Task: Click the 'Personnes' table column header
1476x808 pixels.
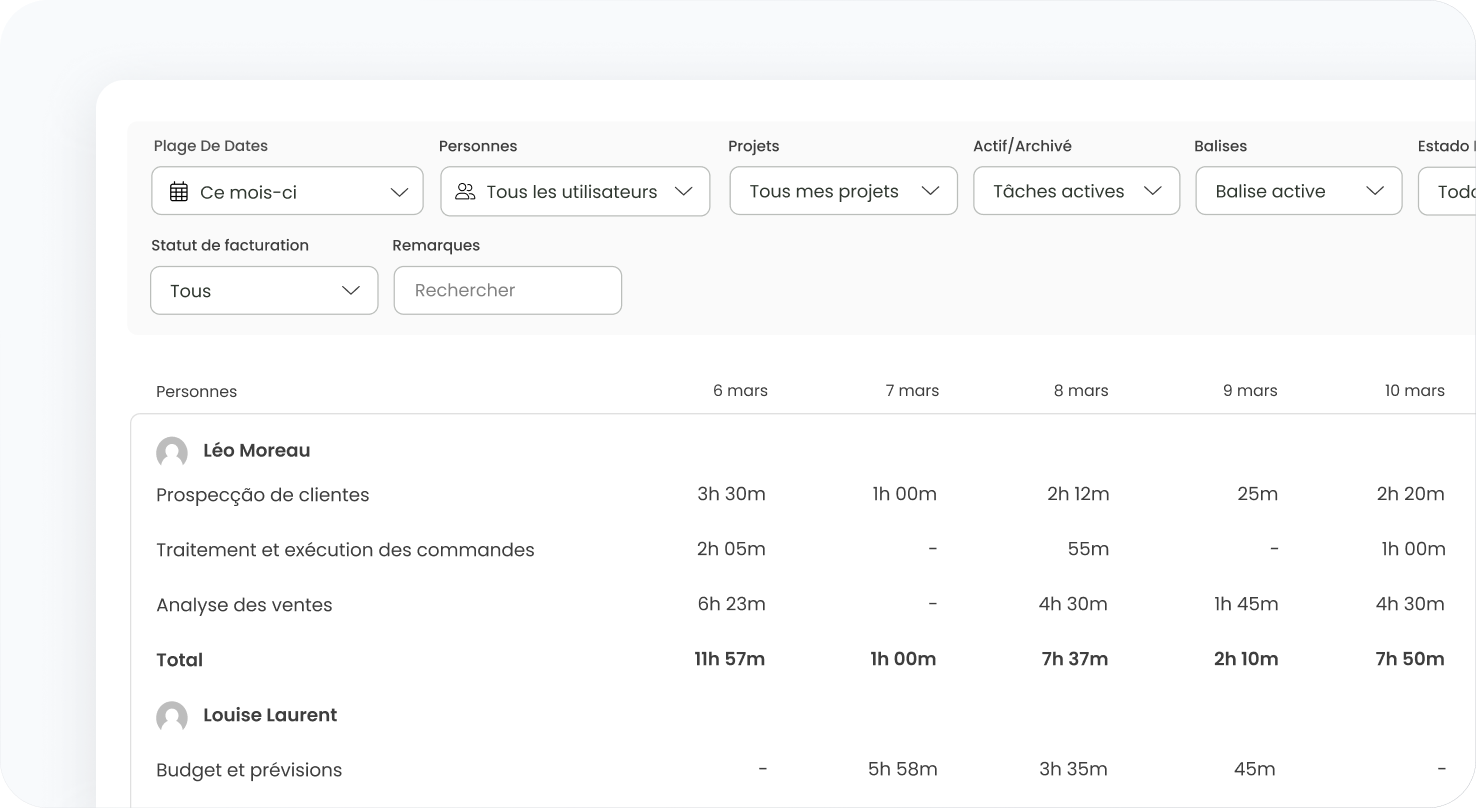Action: [x=196, y=392]
